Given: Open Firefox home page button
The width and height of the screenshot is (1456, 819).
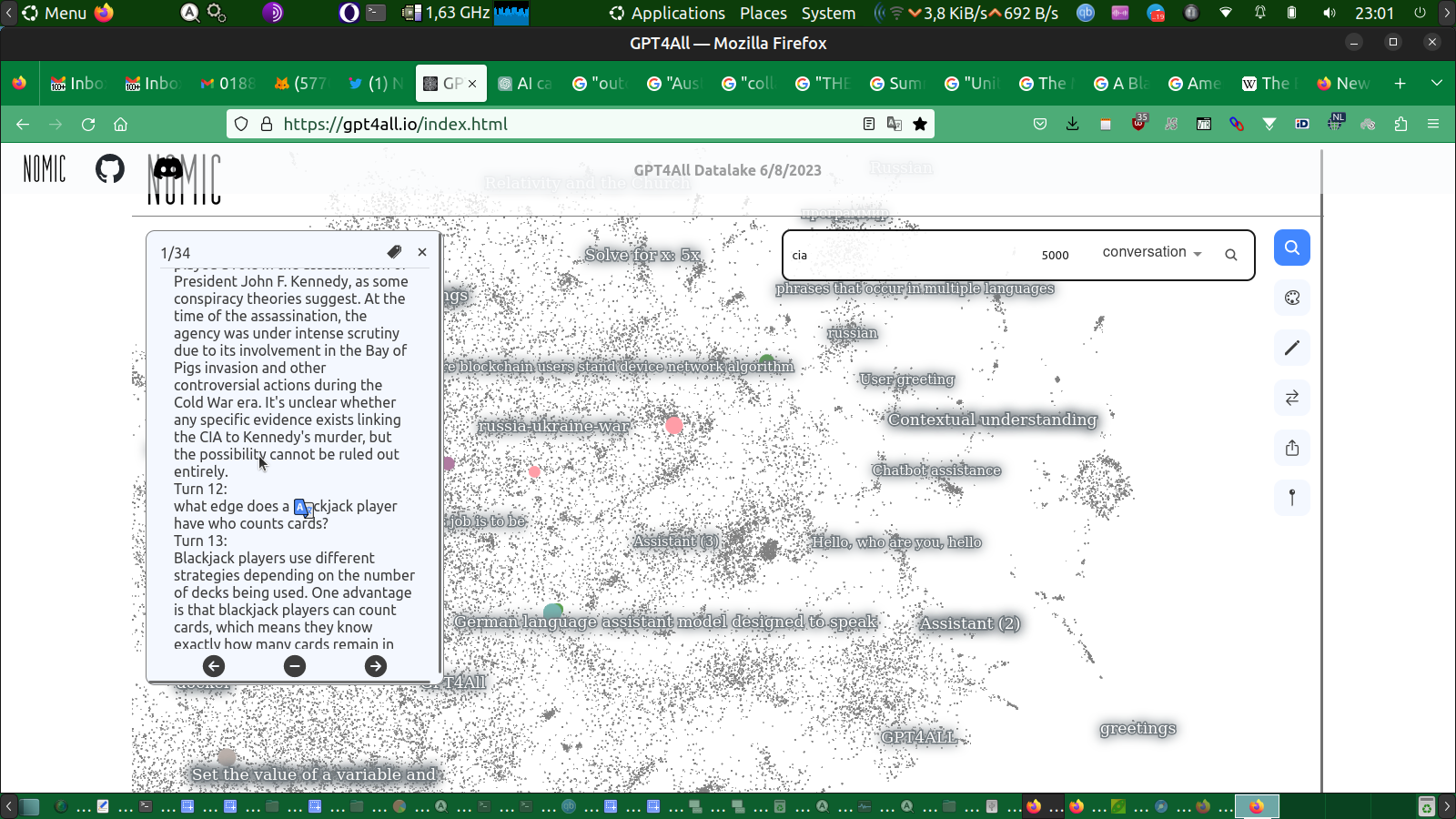Looking at the screenshot, I should point(120,124).
